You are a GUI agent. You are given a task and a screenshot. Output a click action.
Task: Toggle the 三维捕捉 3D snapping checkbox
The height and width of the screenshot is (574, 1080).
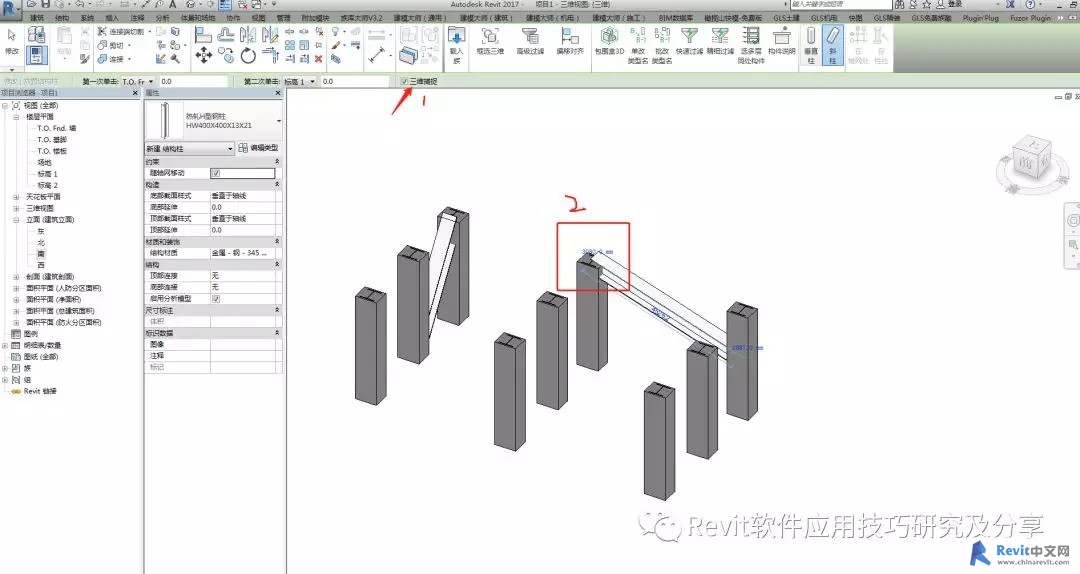pos(404,81)
